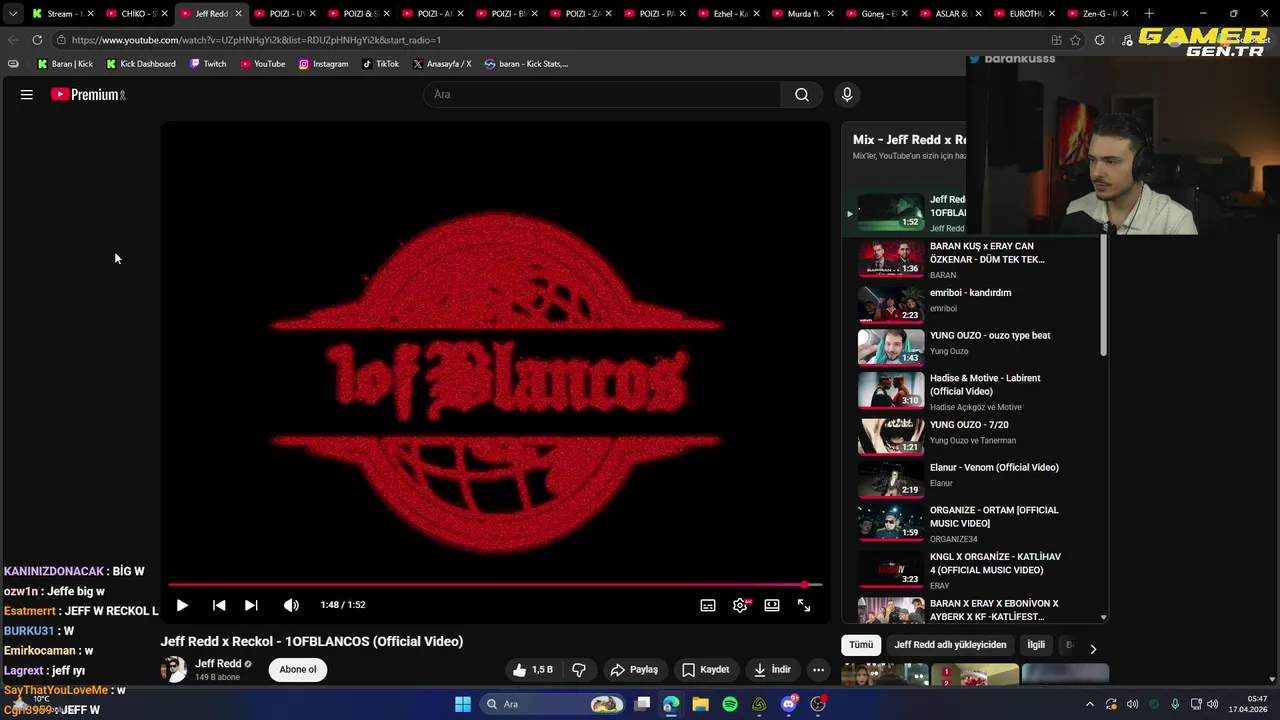Click the browser address bar URL

[x=256, y=40]
